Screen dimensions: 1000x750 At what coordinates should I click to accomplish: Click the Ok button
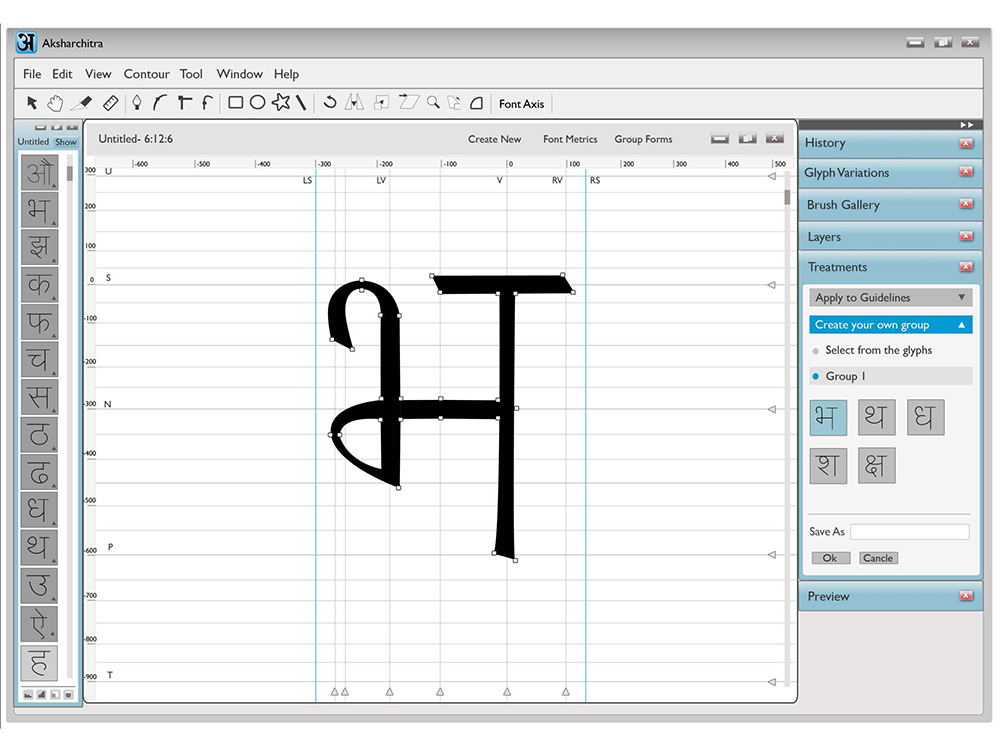pyautogui.click(x=830, y=558)
